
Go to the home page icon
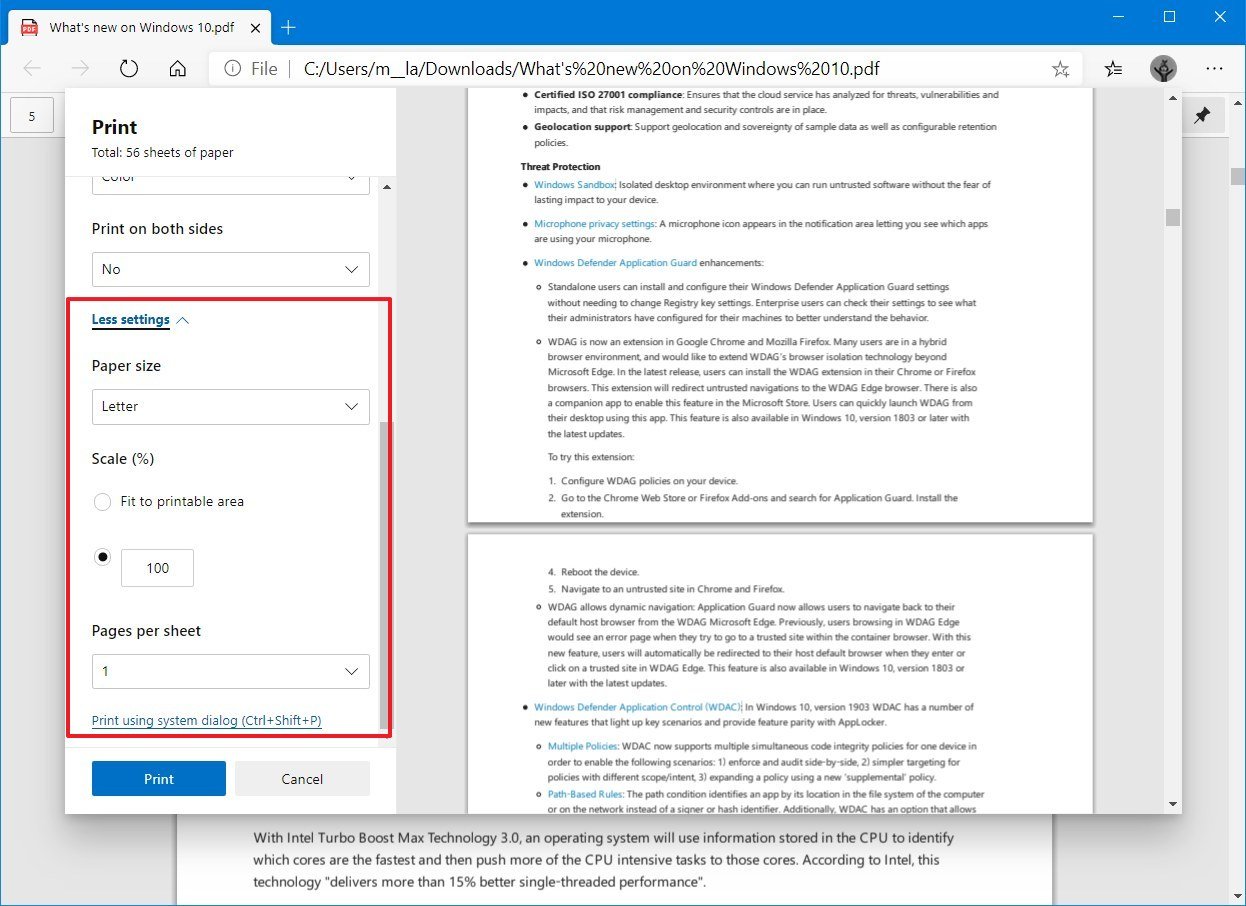tap(178, 69)
